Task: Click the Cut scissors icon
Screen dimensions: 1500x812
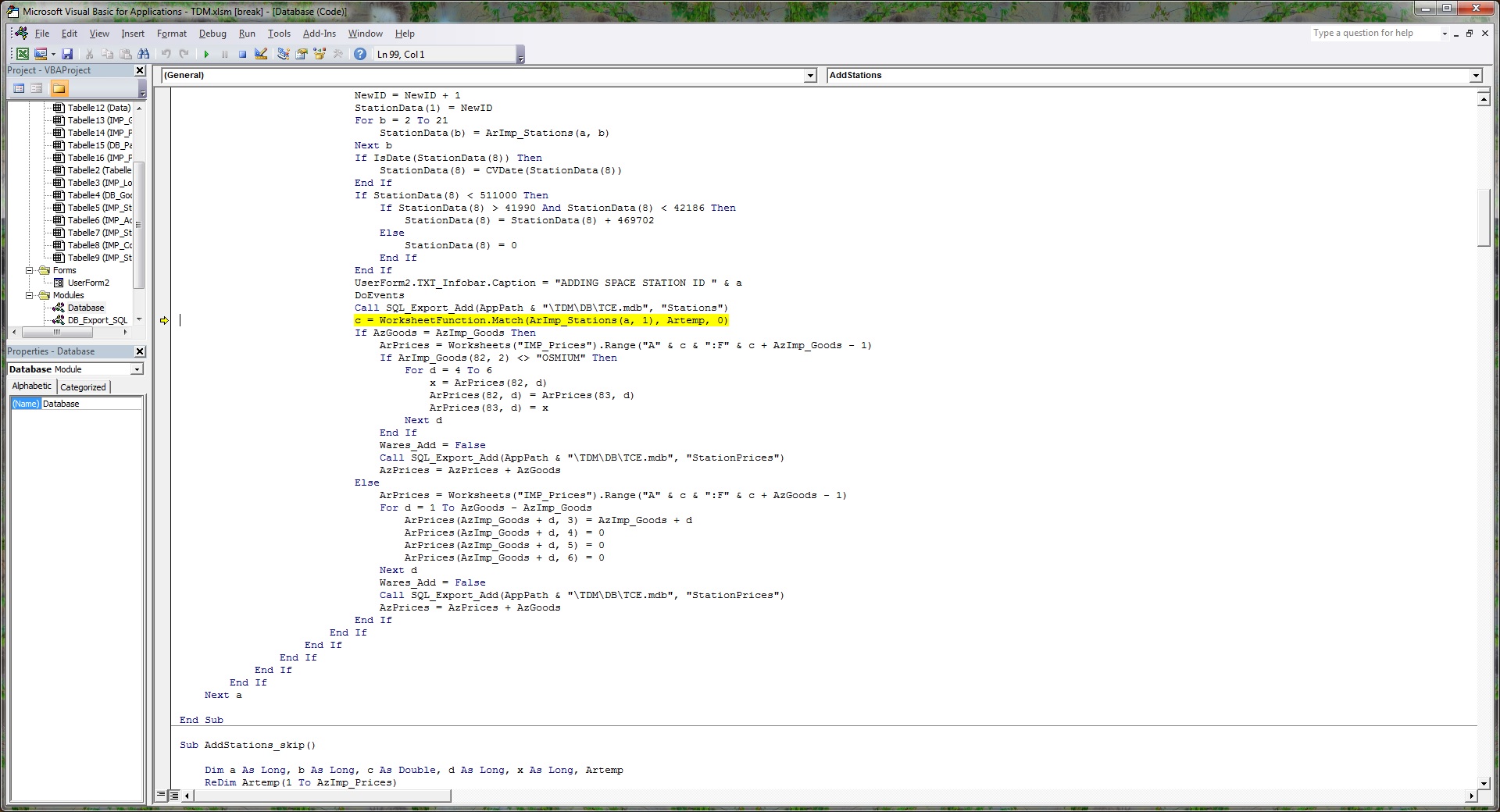Action: click(x=89, y=54)
